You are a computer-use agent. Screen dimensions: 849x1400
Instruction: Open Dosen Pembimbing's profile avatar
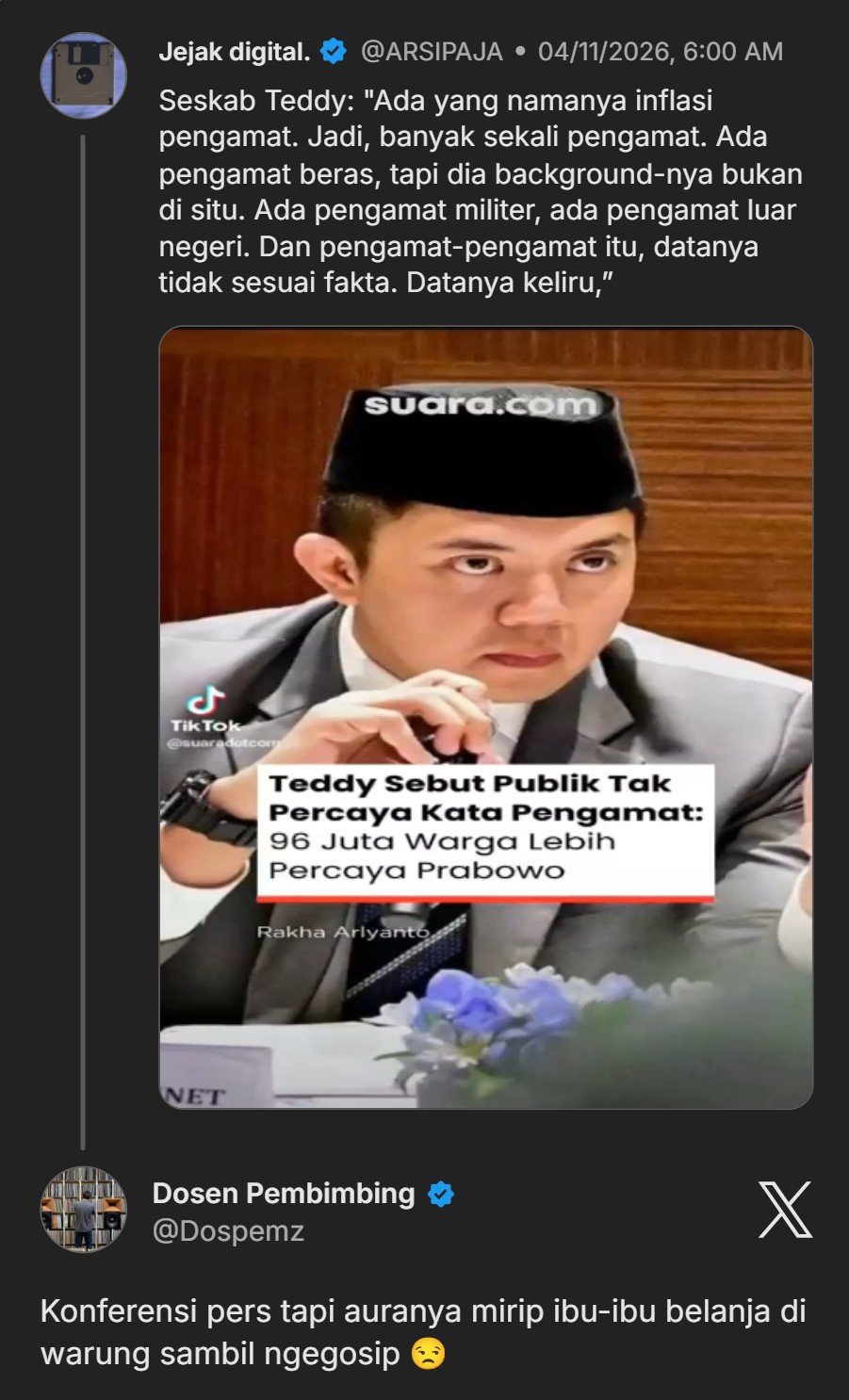pyautogui.click(x=83, y=1210)
